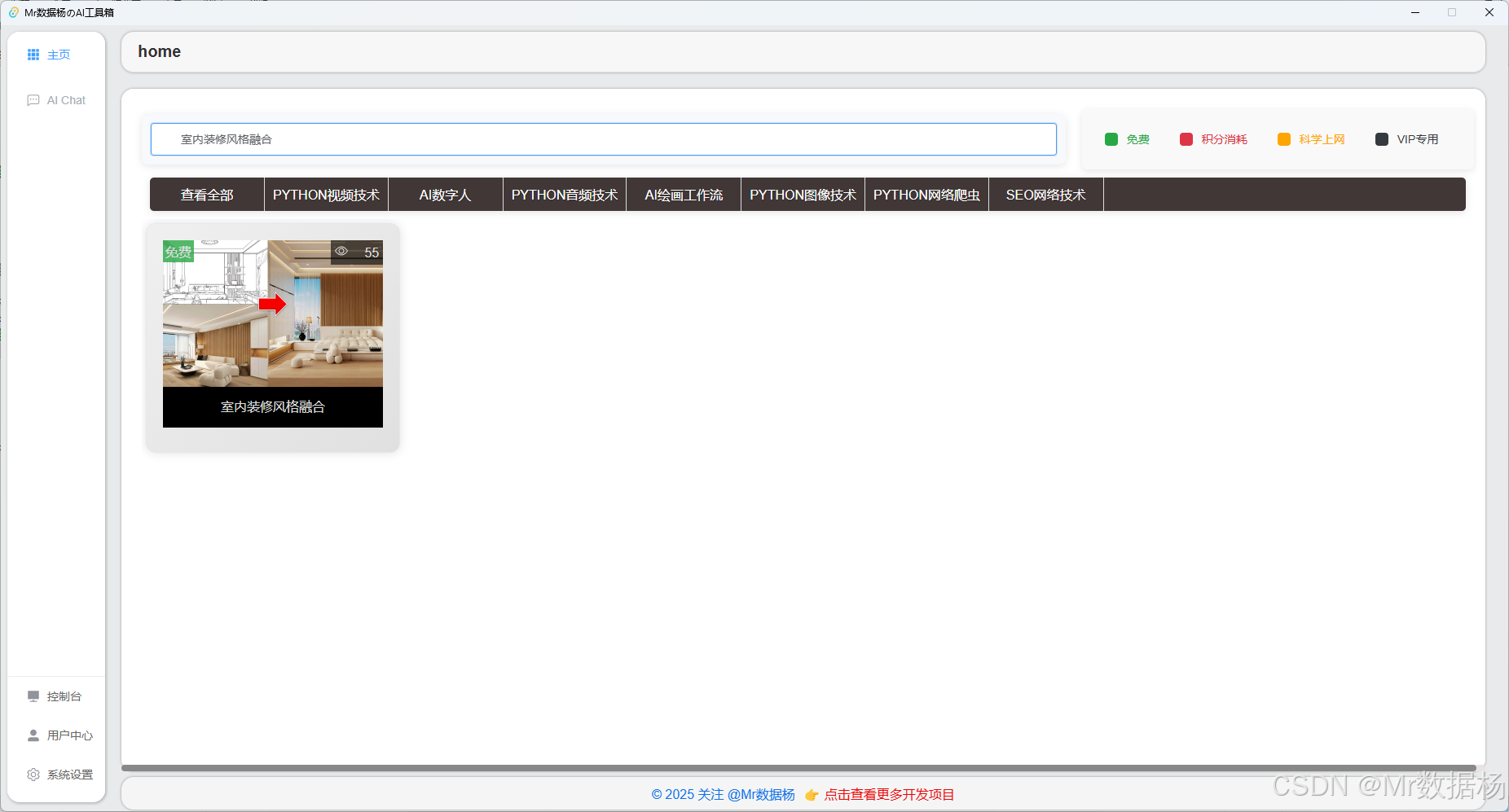Click the 室内装修风格融合 card title

pos(273,406)
